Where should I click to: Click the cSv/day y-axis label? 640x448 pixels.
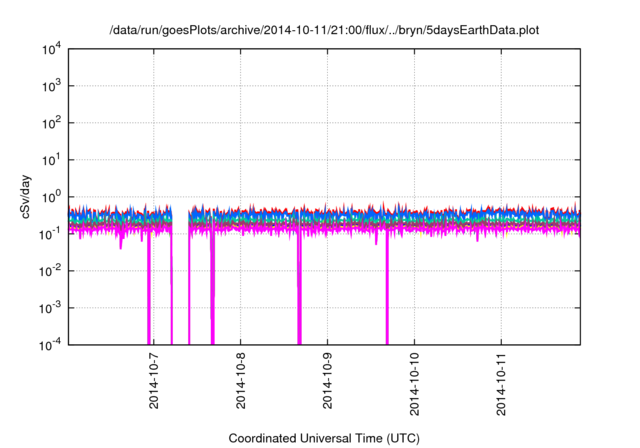coord(26,197)
